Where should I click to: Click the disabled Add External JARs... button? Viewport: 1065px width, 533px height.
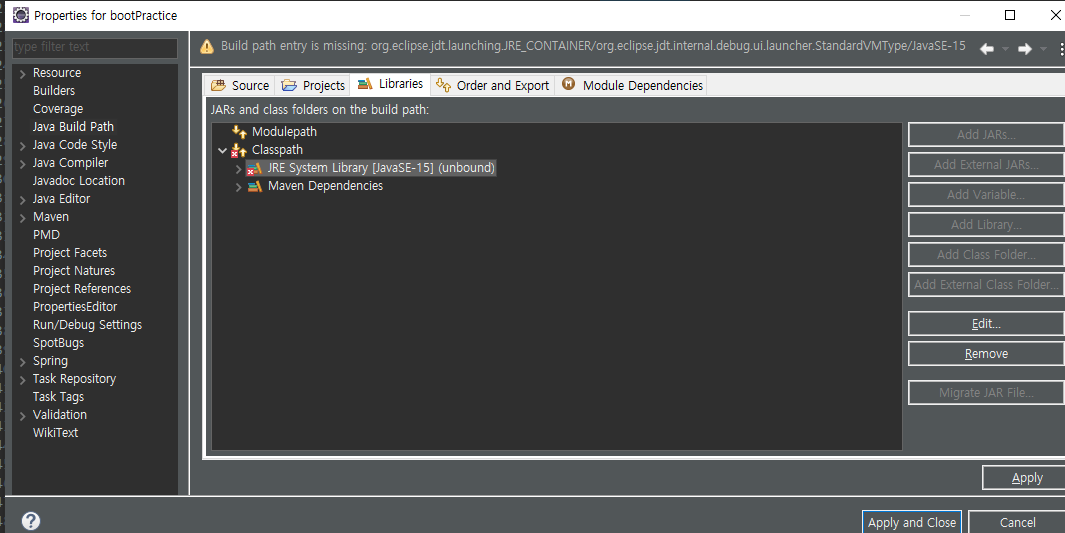point(986,164)
